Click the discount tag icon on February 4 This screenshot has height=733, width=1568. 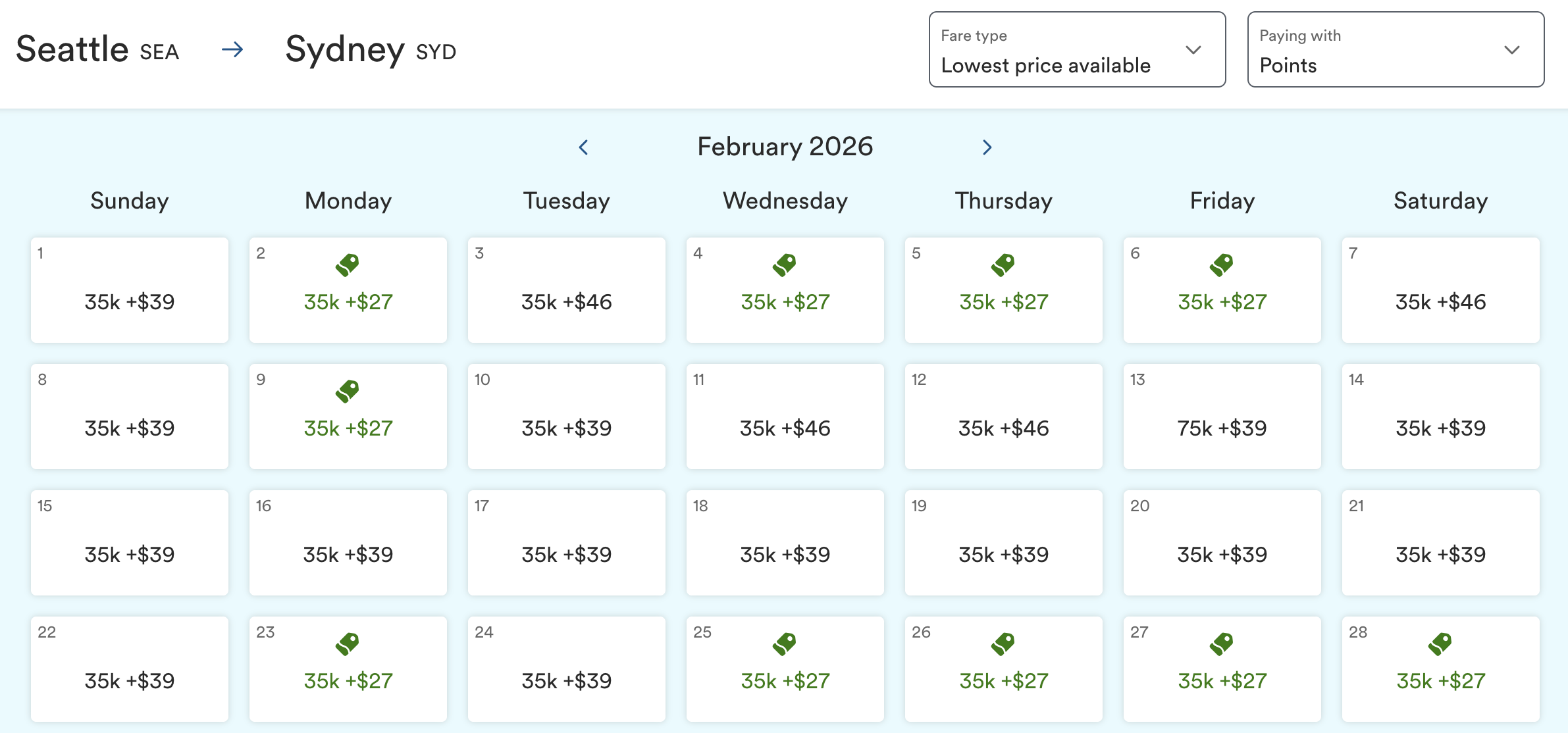point(784,265)
